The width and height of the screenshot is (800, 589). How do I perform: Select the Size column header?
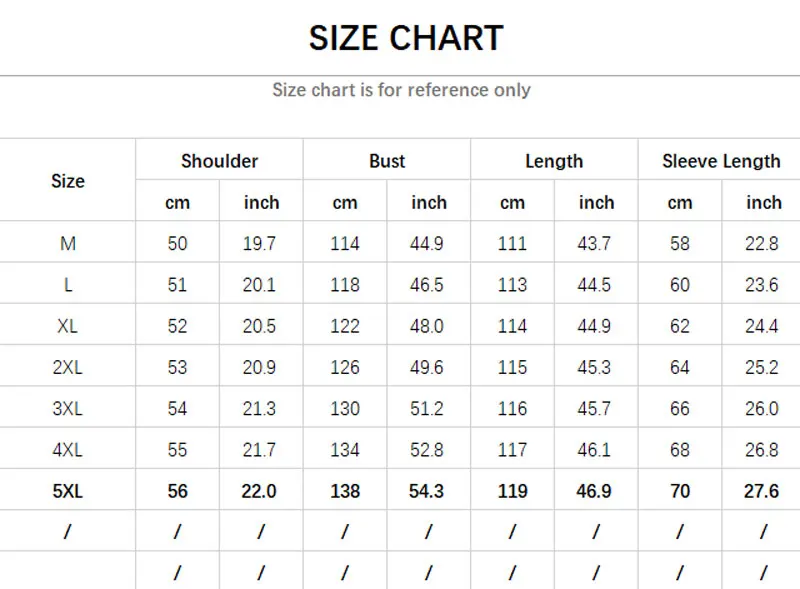(68, 181)
